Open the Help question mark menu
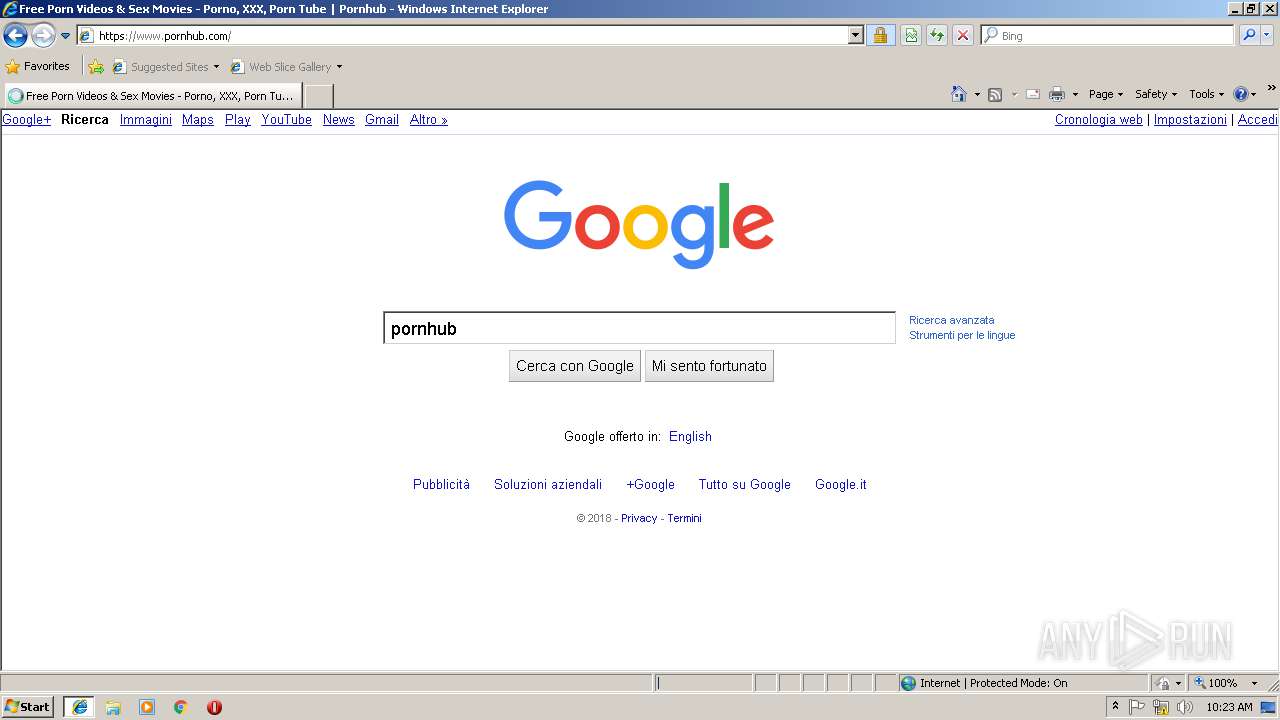Image resolution: width=1280 pixels, height=720 pixels. (1245, 94)
